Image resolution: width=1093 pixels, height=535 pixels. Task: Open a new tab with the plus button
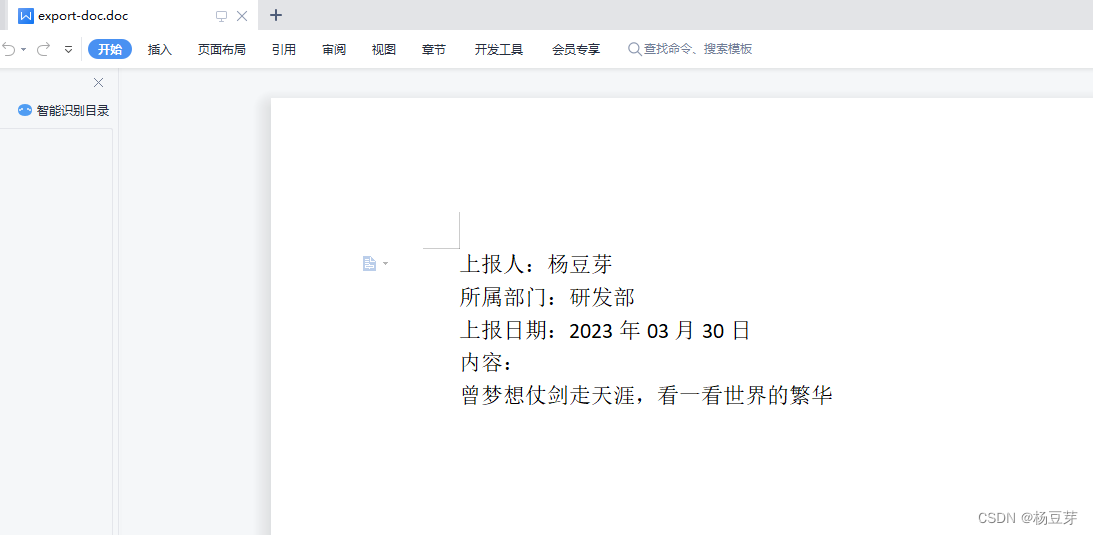[x=276, y=15]
